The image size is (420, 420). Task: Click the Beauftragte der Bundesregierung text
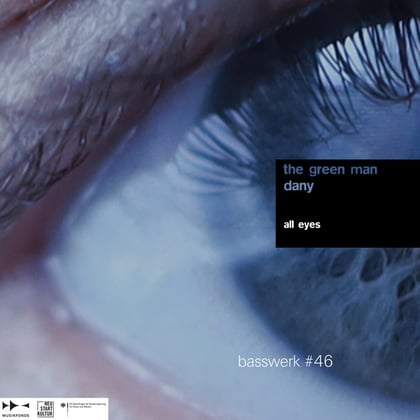(87, 405)
